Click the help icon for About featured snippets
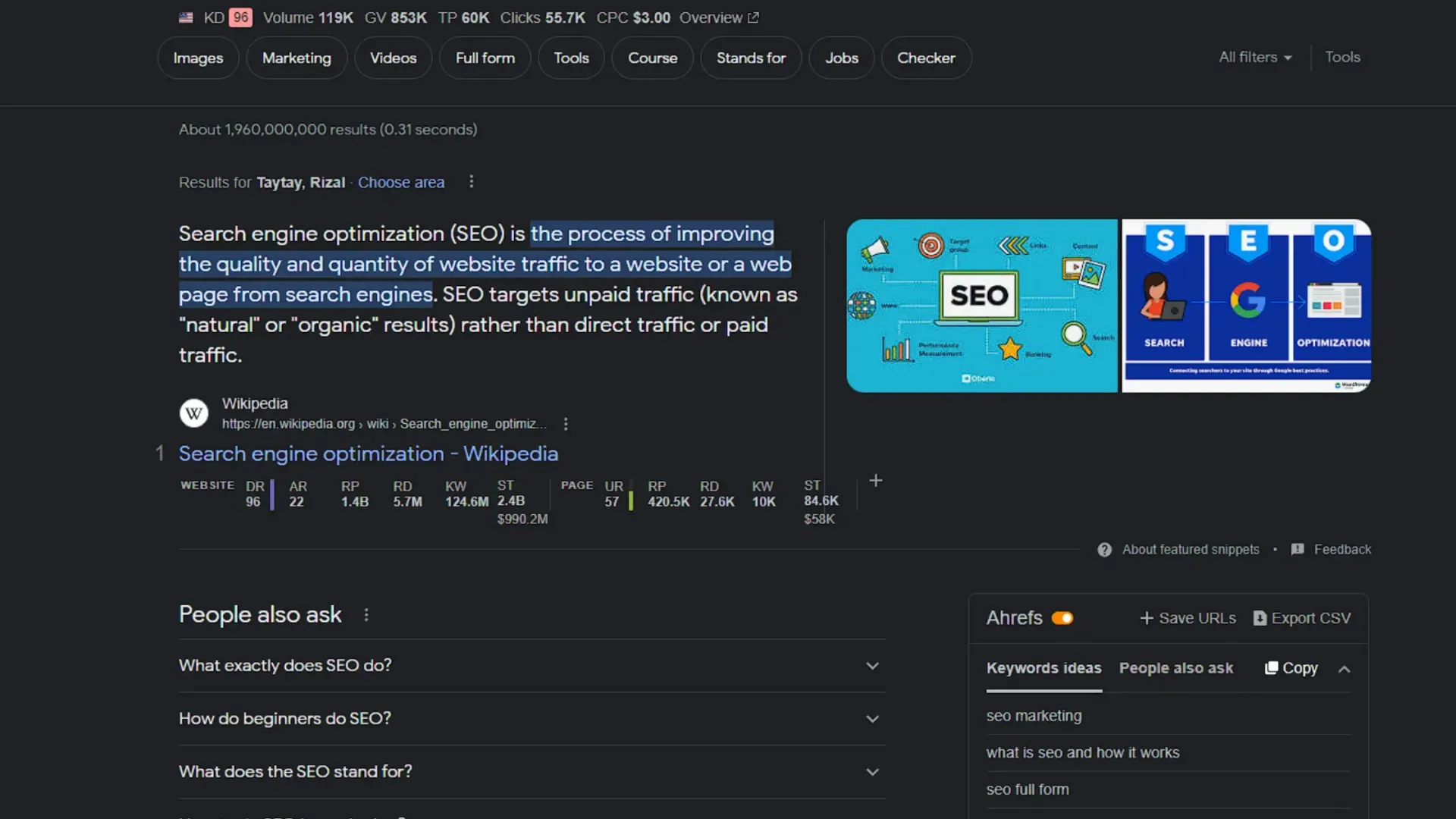Image resolution: width=1456 pixels, height=819 pixels. pyautogui.click(x=1105, y=550)
